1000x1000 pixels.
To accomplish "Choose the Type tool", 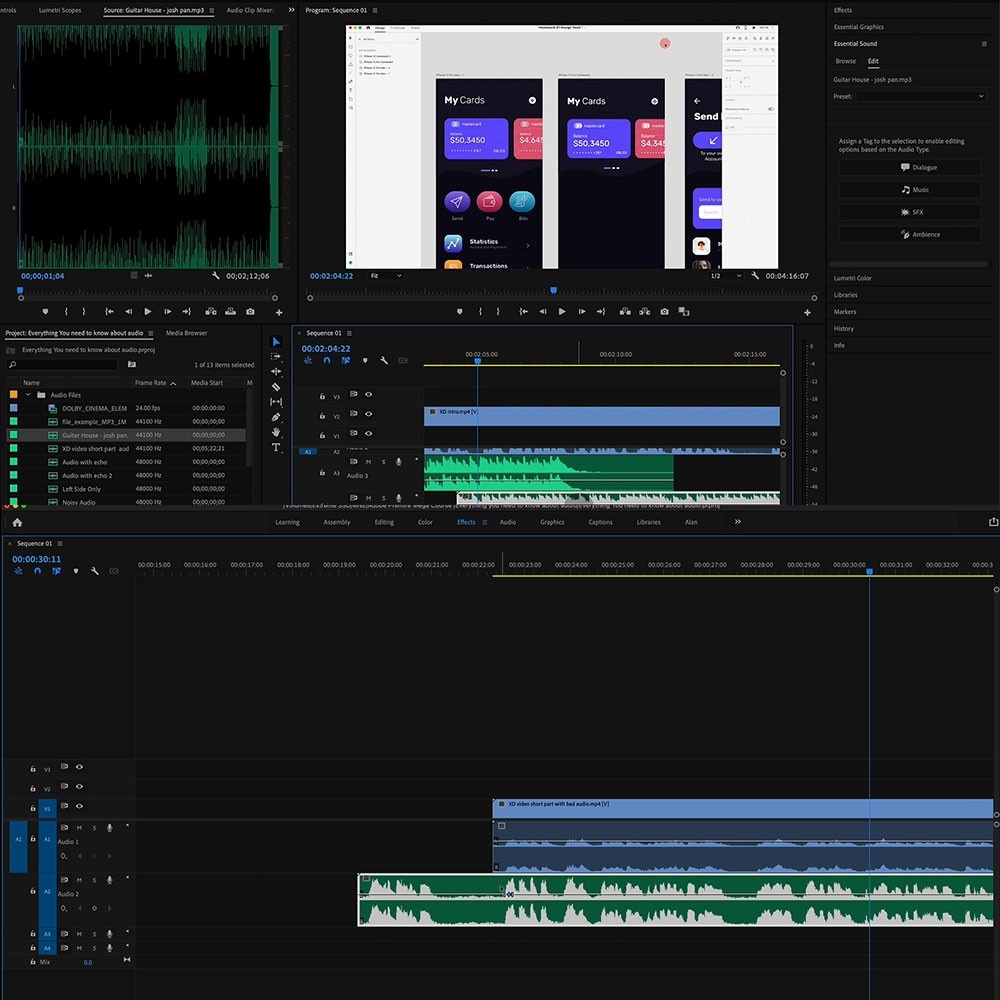I will (x=276, y=447).
